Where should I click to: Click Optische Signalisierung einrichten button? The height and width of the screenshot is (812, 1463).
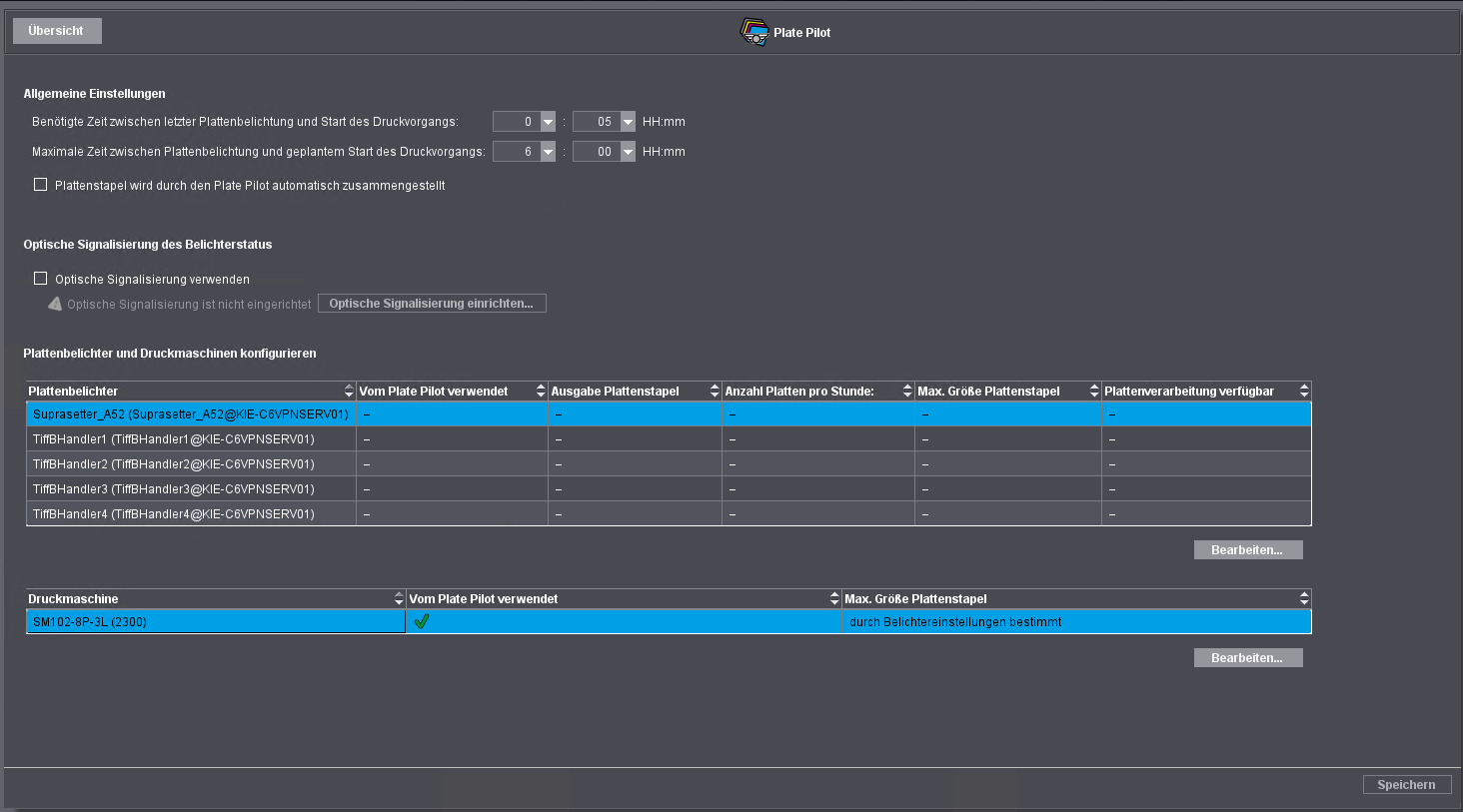(432, 304)
